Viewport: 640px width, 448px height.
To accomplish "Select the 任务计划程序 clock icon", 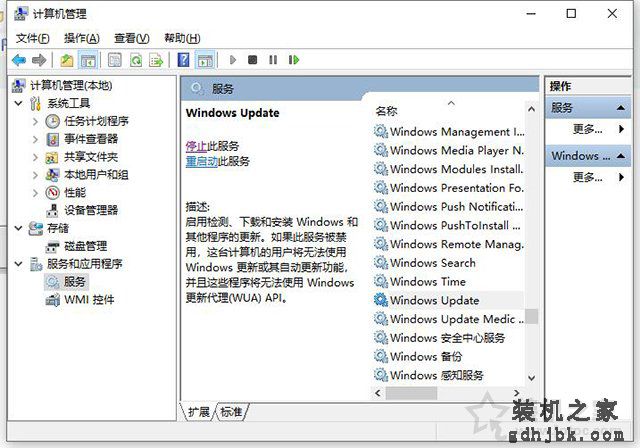I will tap(52, 121).
